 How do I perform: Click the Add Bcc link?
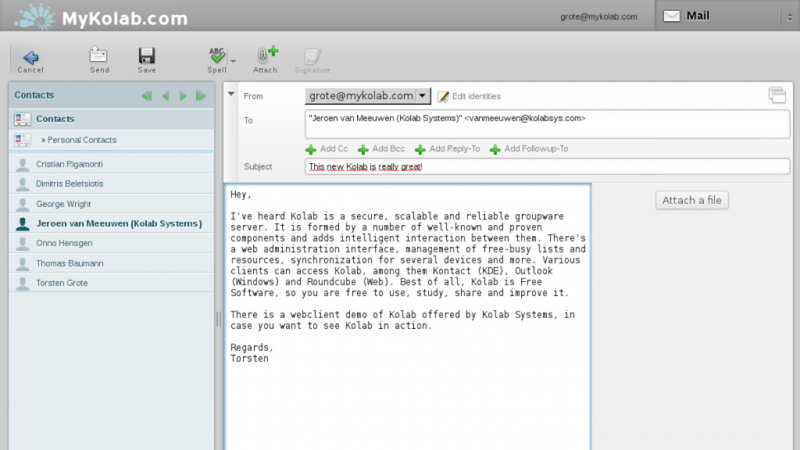pyautogui.click(x=388, y=148)
